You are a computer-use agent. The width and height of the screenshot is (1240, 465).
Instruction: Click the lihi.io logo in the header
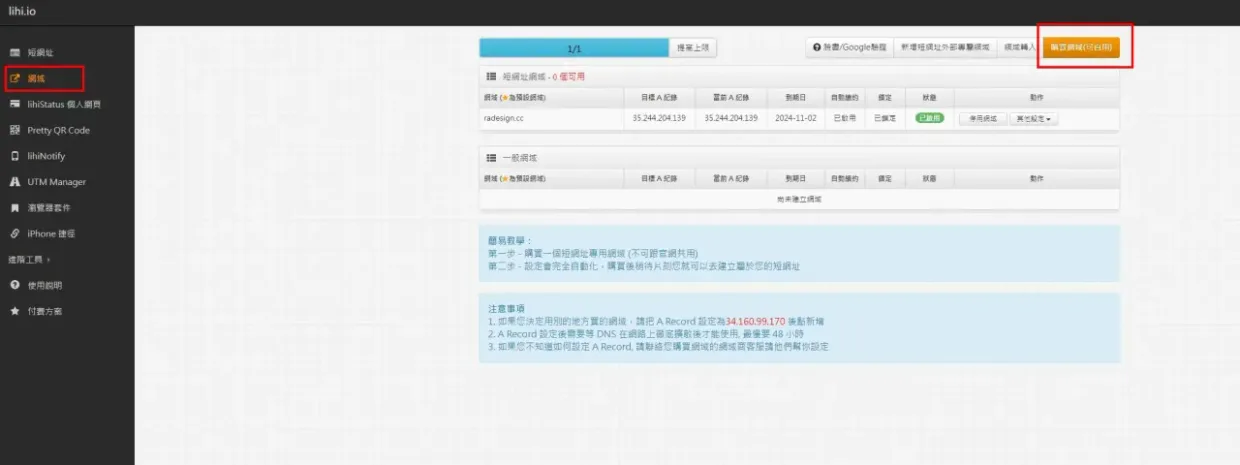(22, 11)
